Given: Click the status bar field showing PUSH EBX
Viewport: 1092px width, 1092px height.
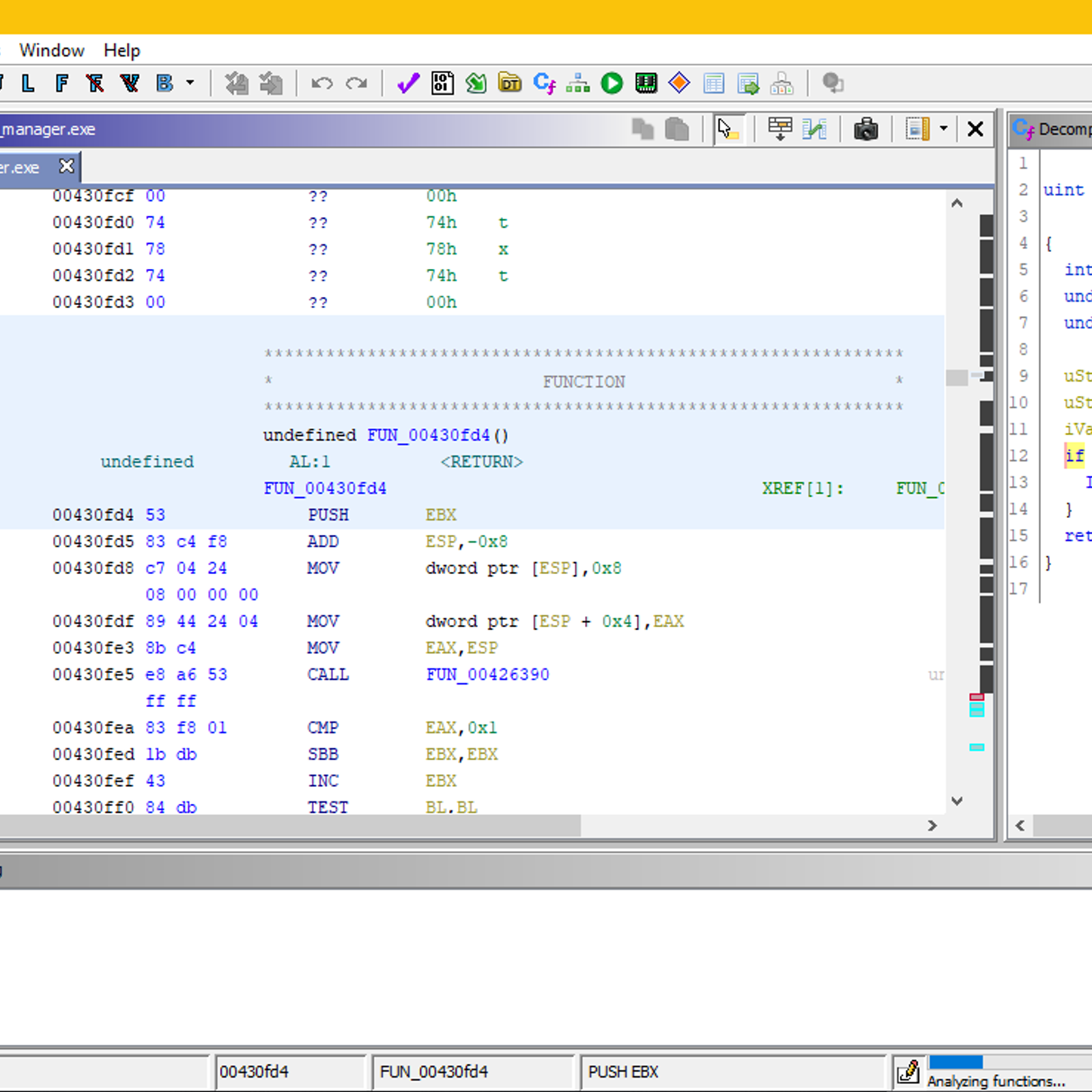Looking at the screenshot, I should click(x=732, y=1072).
